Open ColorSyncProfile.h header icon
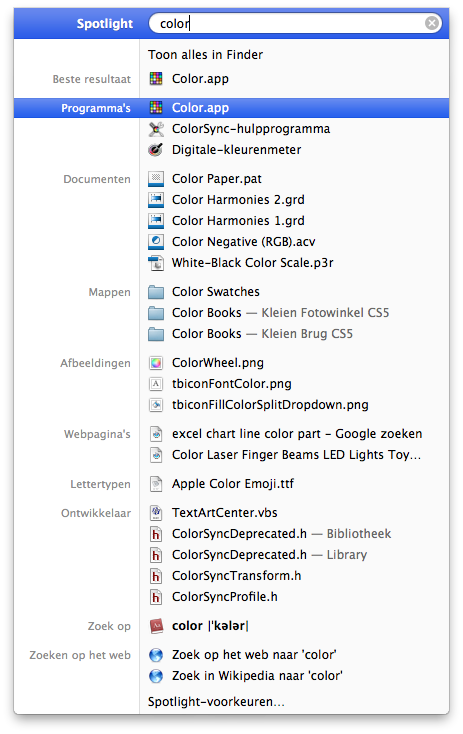This screenshot has height=734, width=463. point(156,597)
